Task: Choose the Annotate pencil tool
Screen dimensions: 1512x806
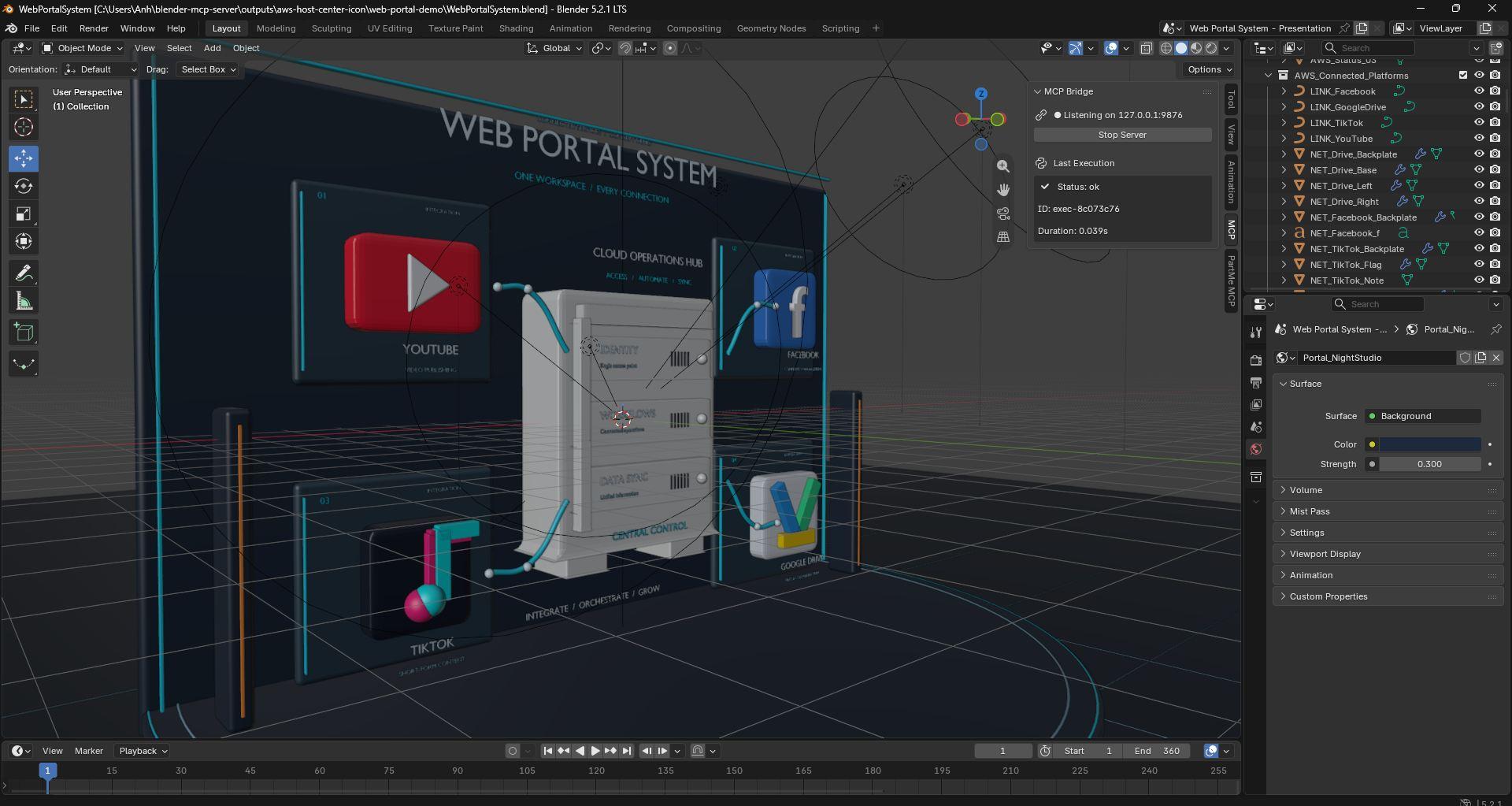Action: [24, 273]
